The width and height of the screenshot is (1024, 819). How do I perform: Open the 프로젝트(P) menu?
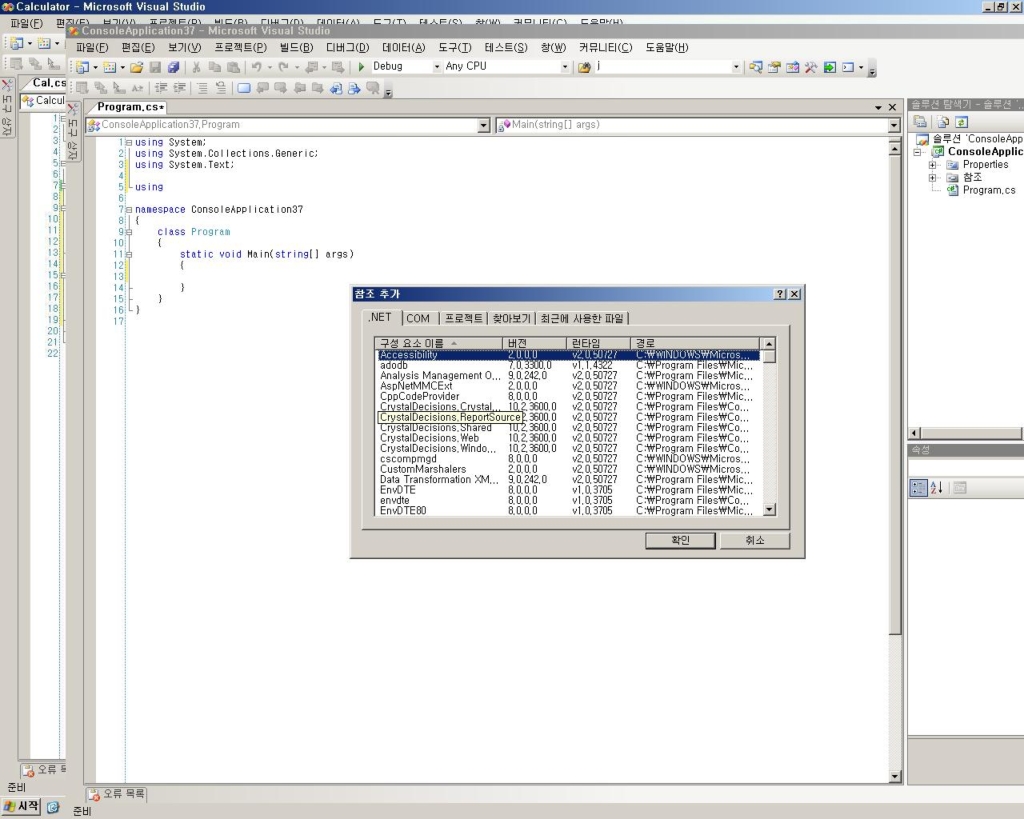point(240,48)
